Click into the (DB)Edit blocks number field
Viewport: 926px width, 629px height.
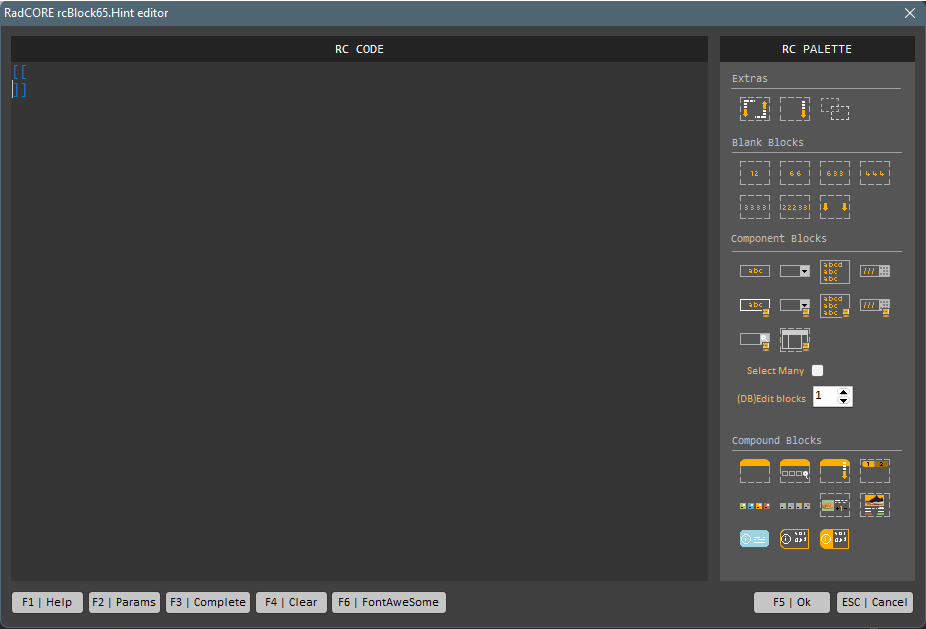click(824, 397)
